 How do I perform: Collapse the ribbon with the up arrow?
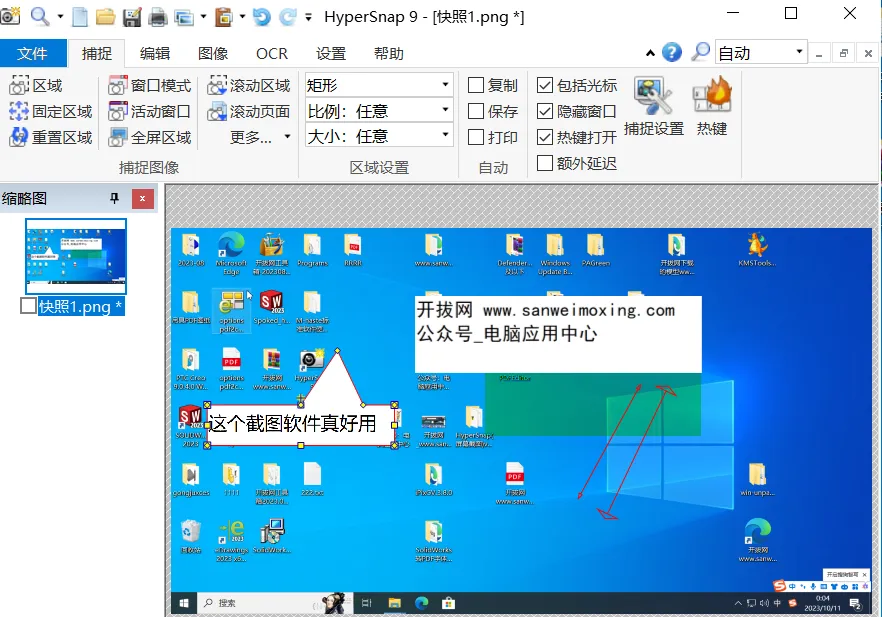[x=650, y=53]
